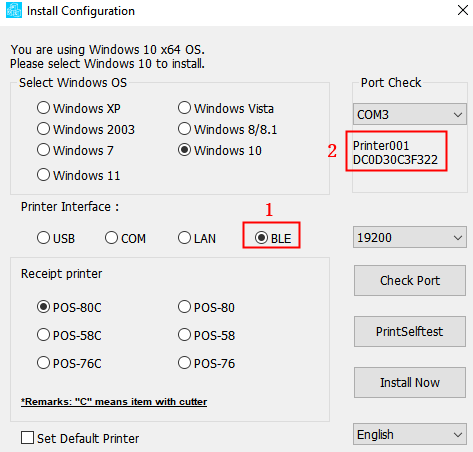Choose USB as printer interface
Viewport: 473px width, 452px height.
pyautogui.click(x=56, y=238)
